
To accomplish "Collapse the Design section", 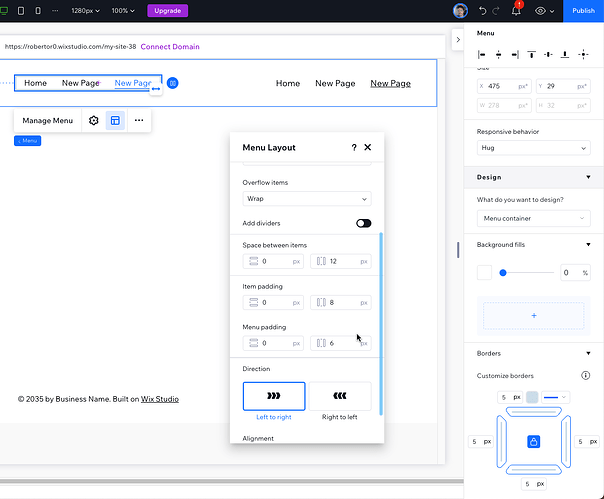I will point(588,177).
